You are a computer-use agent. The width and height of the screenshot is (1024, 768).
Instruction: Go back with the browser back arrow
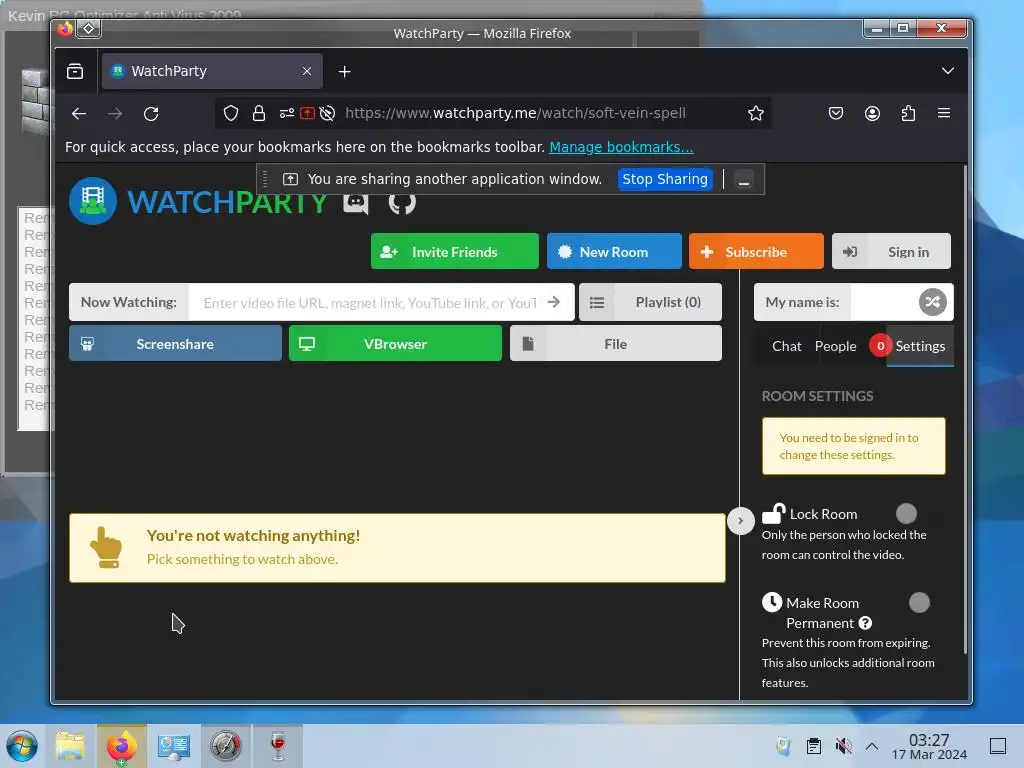pyautogui.click(x=79, y=114)
